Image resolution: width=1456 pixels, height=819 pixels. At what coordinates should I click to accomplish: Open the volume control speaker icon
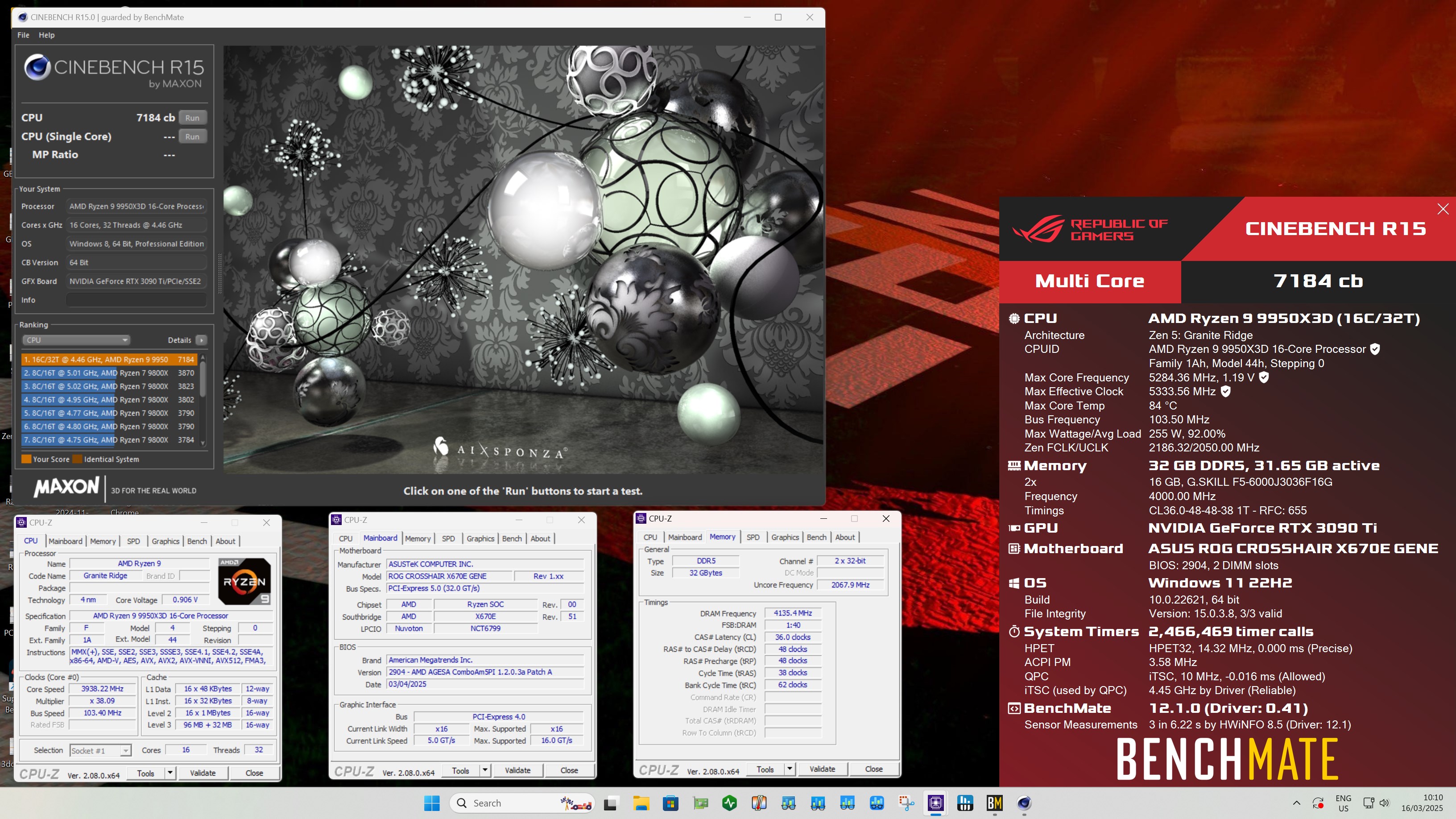click(x=1384, y=802)
